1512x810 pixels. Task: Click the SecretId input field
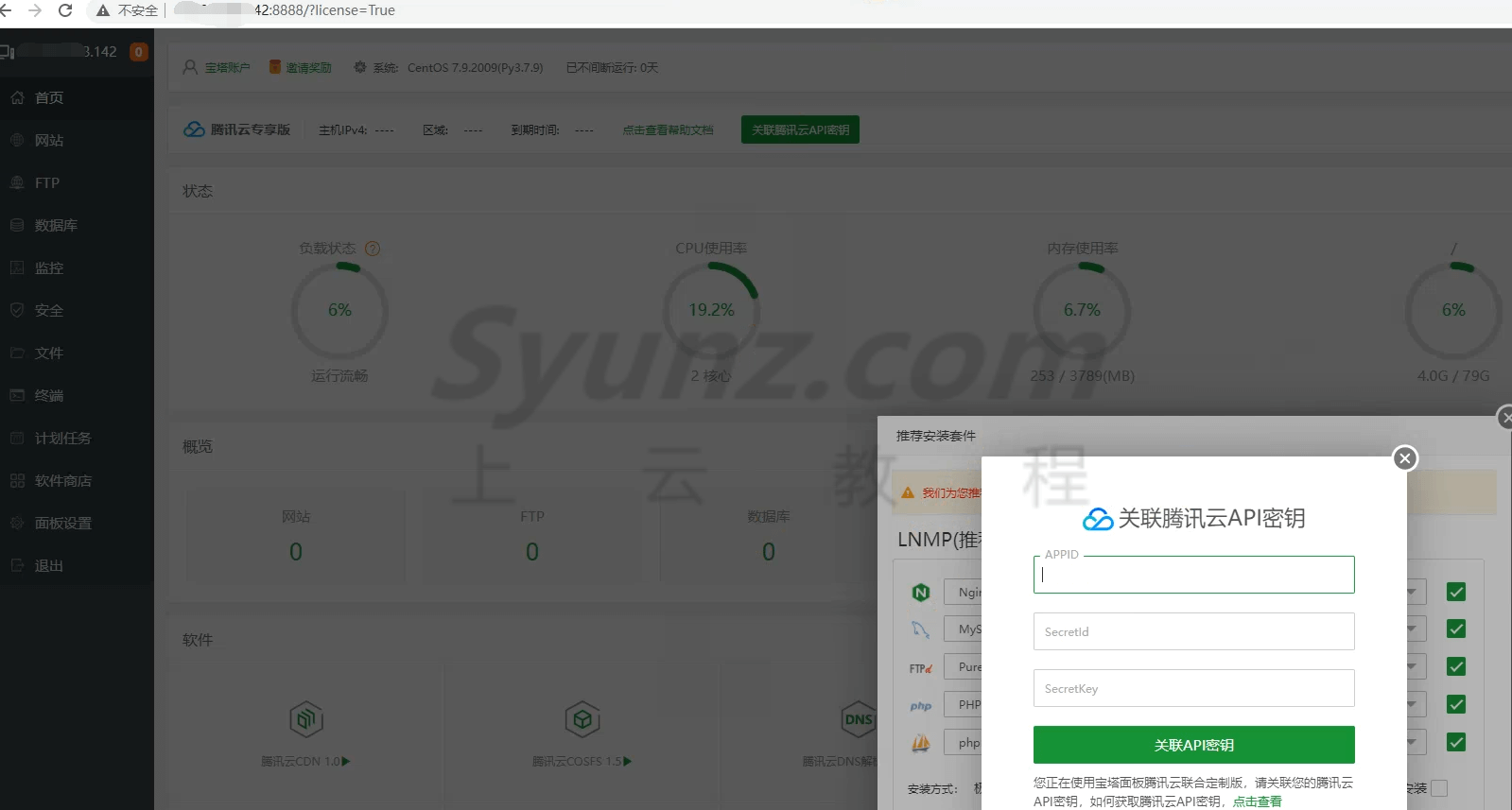(x=1193, y=631)
